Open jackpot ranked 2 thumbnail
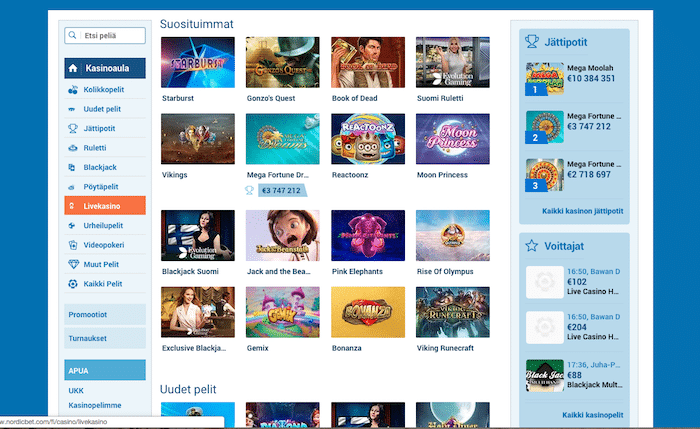The width and height of the screenshot is (700, 429). click(x=545, y=127)
